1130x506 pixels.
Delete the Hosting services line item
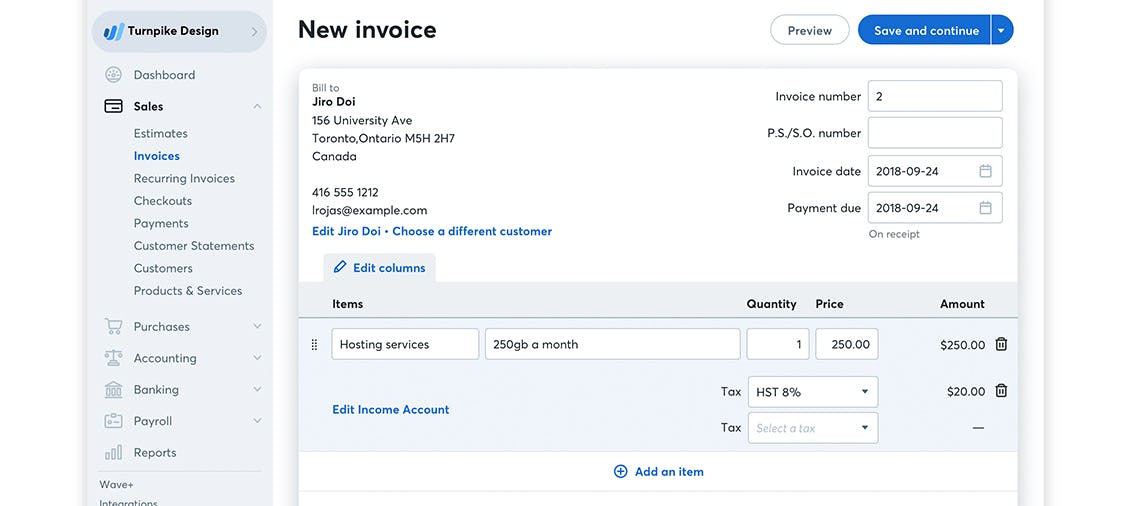pyautogui.click(x=1001, y=344)
